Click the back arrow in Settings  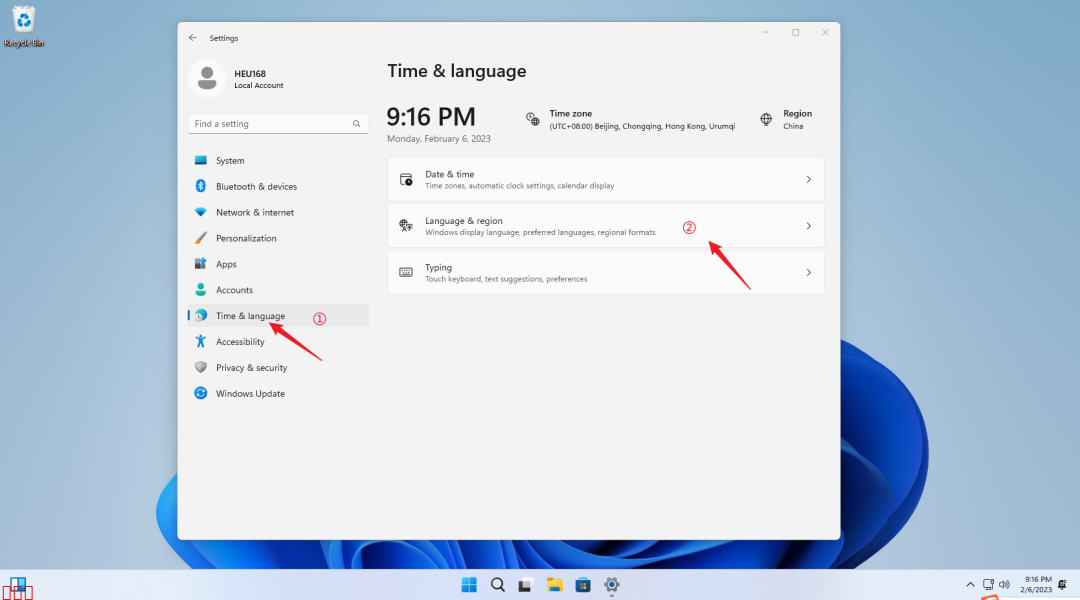[193, 38]
